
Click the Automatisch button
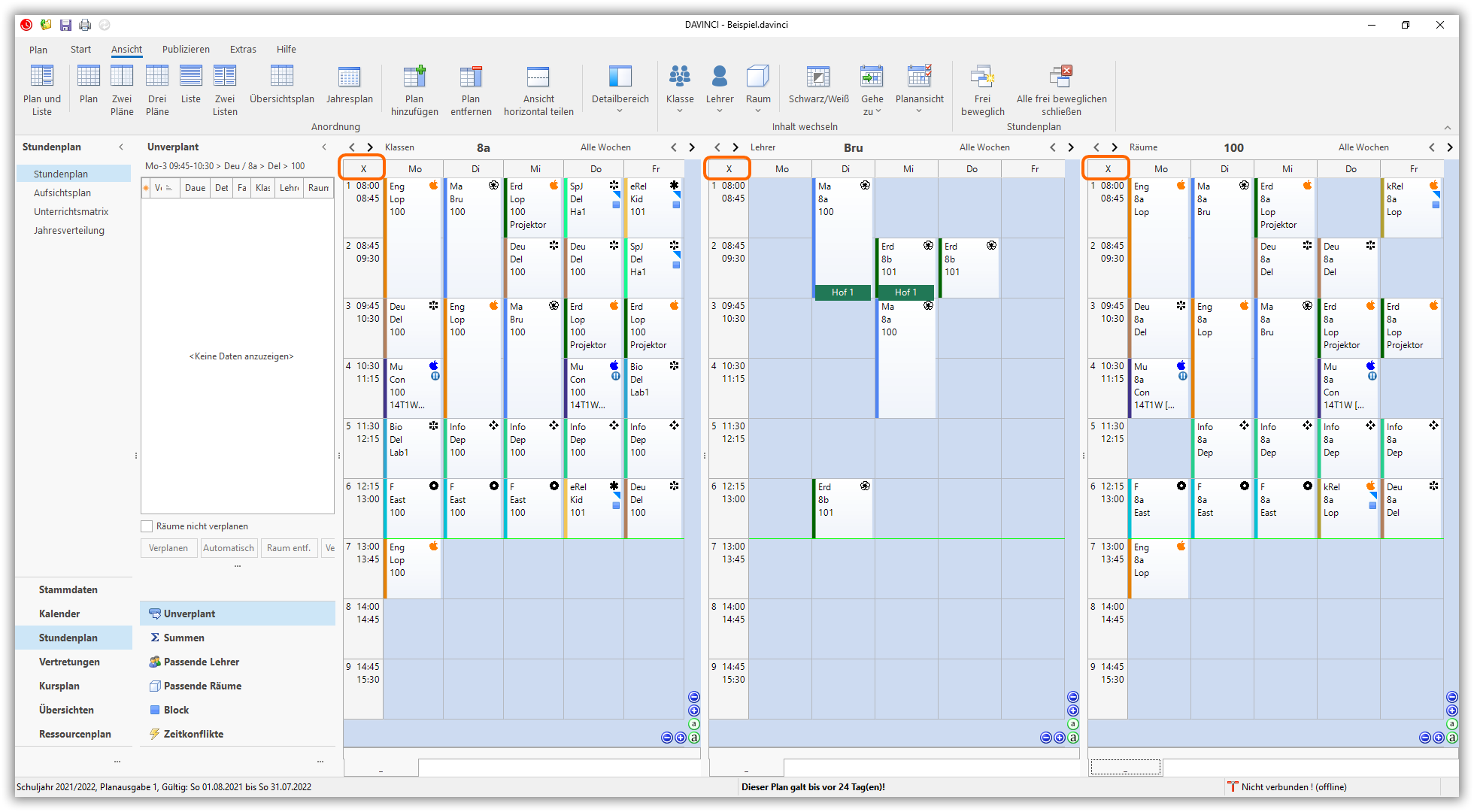229,548
